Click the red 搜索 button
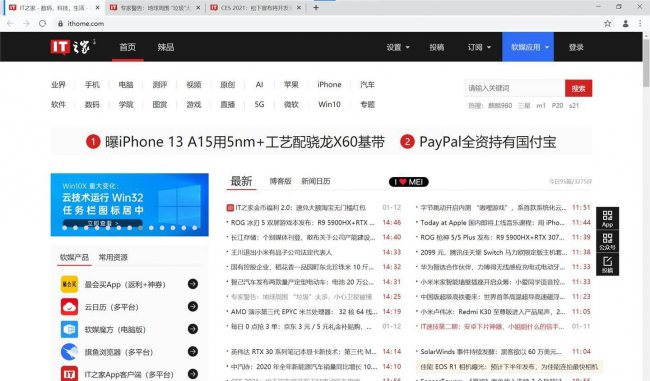The width and height of the screenshot is (650, 381). 578,88
